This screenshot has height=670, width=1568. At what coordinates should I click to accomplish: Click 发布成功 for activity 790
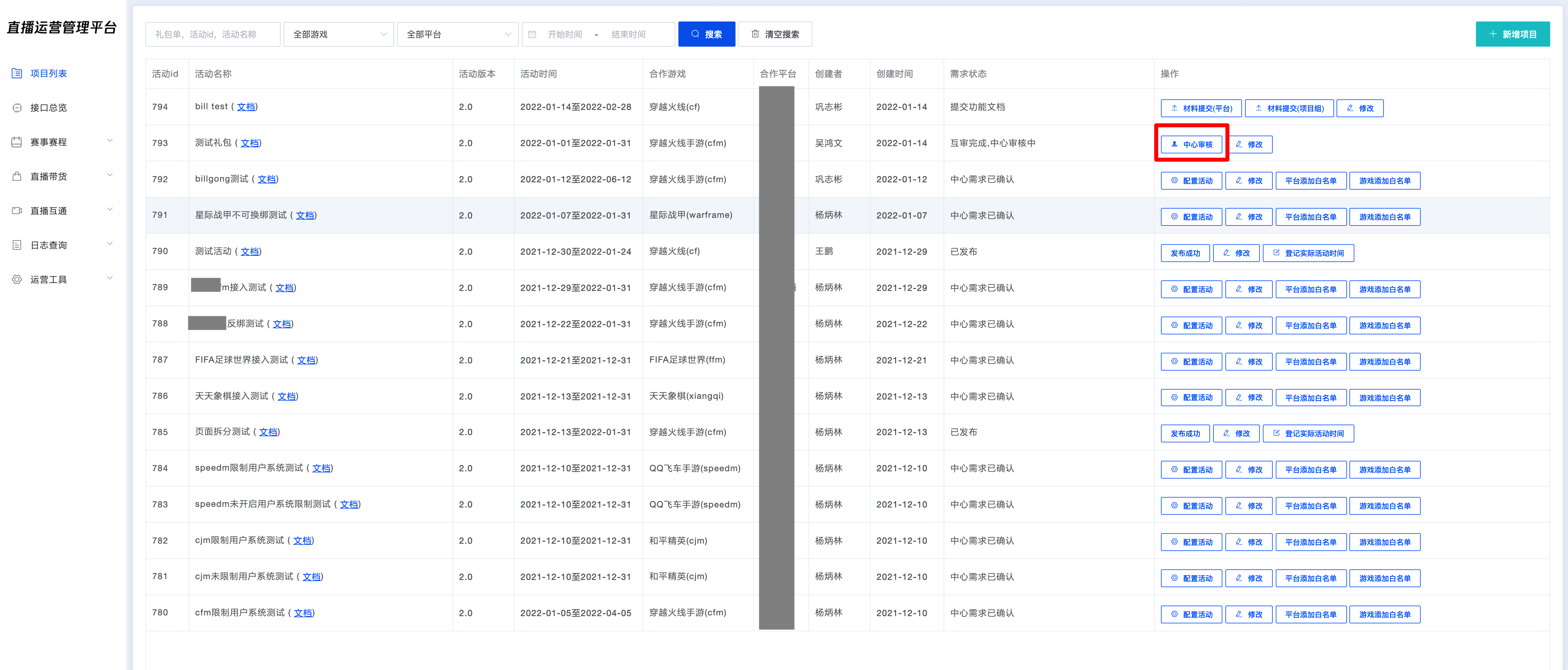1185,253
